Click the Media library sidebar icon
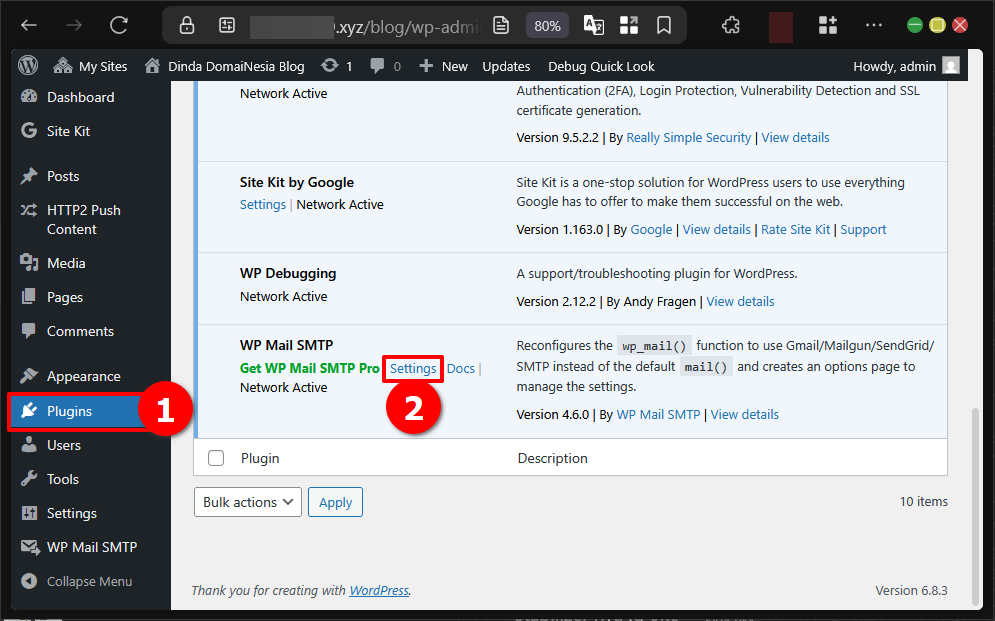 coord(28,262)
